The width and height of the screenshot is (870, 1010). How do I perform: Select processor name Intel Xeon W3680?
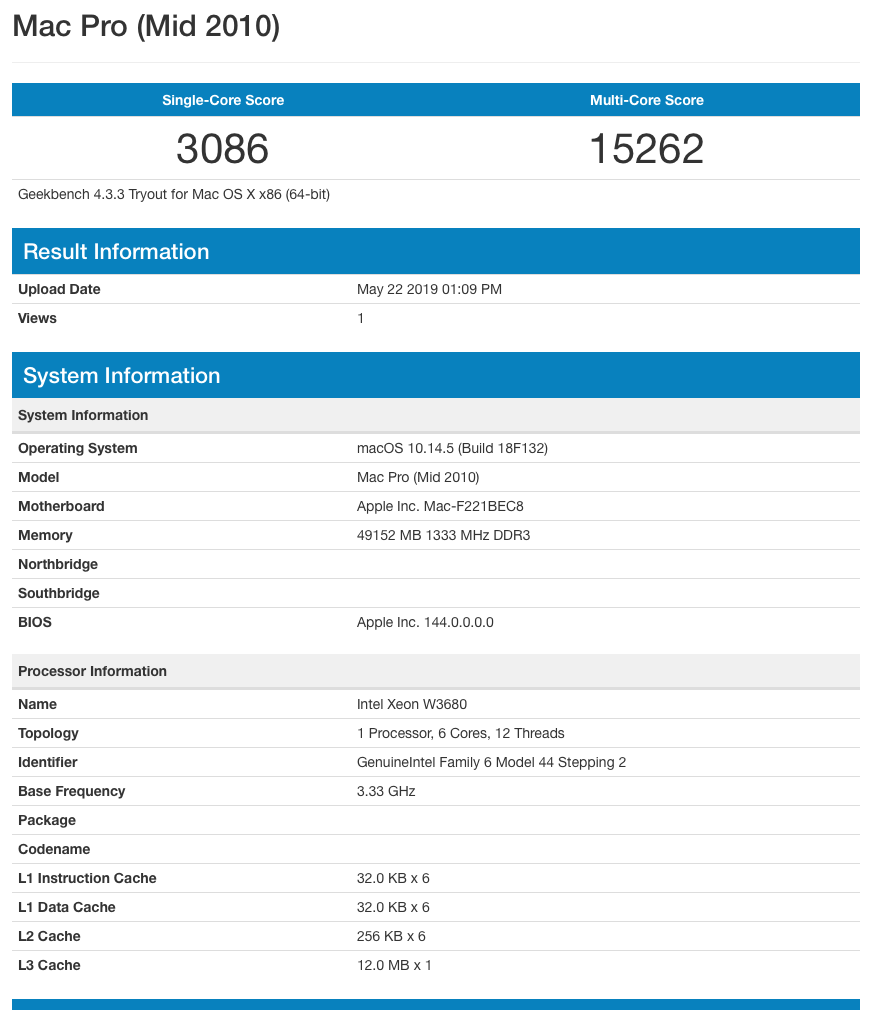(411, 704)
